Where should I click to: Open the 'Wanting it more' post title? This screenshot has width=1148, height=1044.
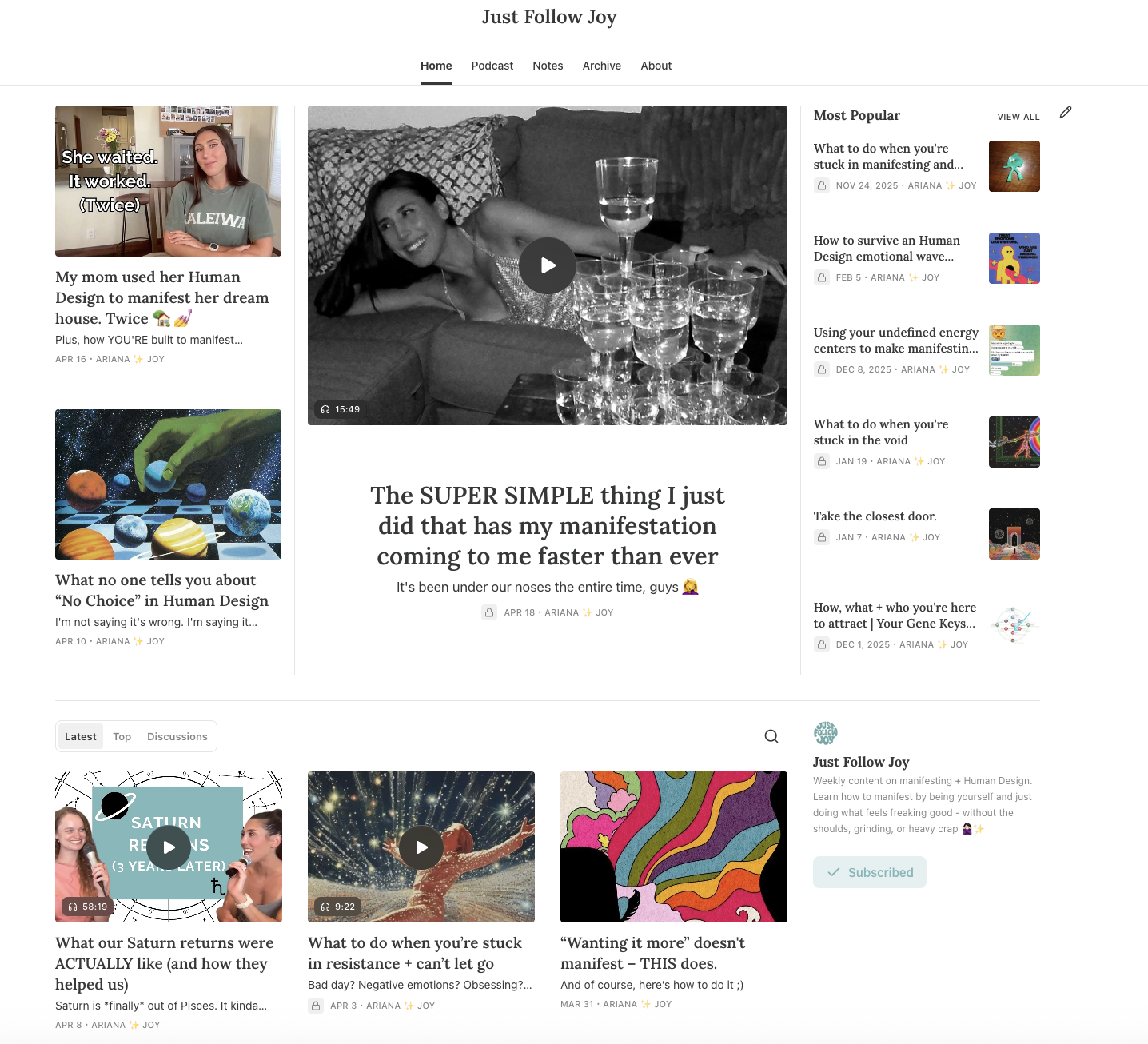(653, 953)
